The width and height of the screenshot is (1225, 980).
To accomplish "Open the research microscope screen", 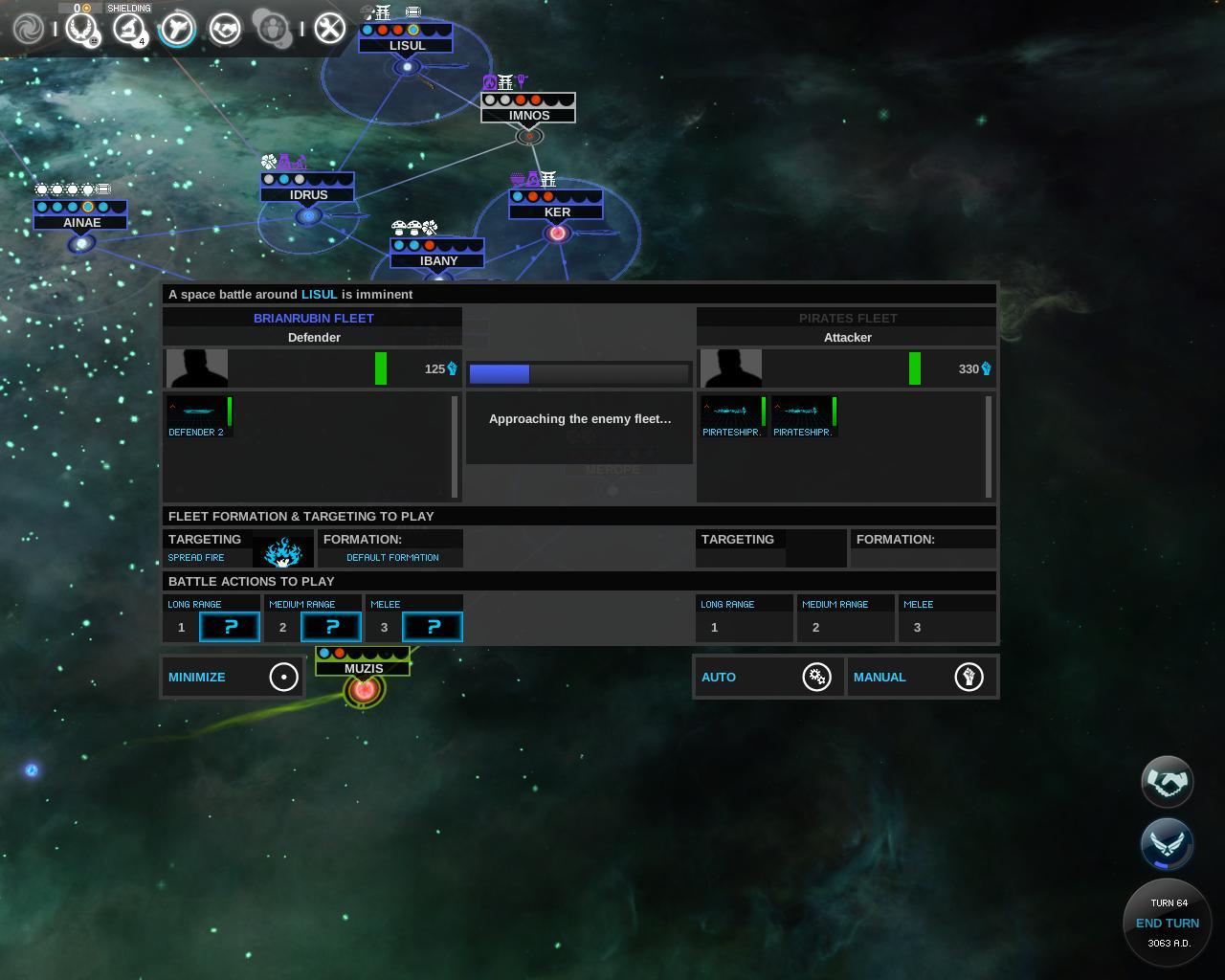I will [x=128, y=29].
